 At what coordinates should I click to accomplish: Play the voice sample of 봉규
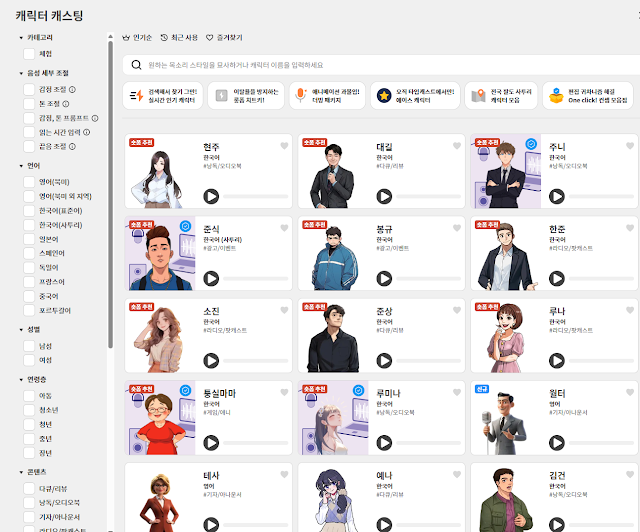(384, 278)
